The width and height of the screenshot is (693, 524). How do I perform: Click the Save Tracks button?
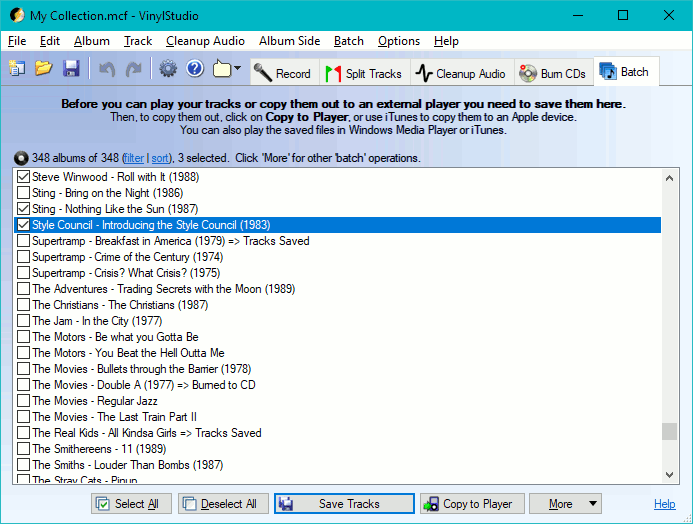(344, 504)
